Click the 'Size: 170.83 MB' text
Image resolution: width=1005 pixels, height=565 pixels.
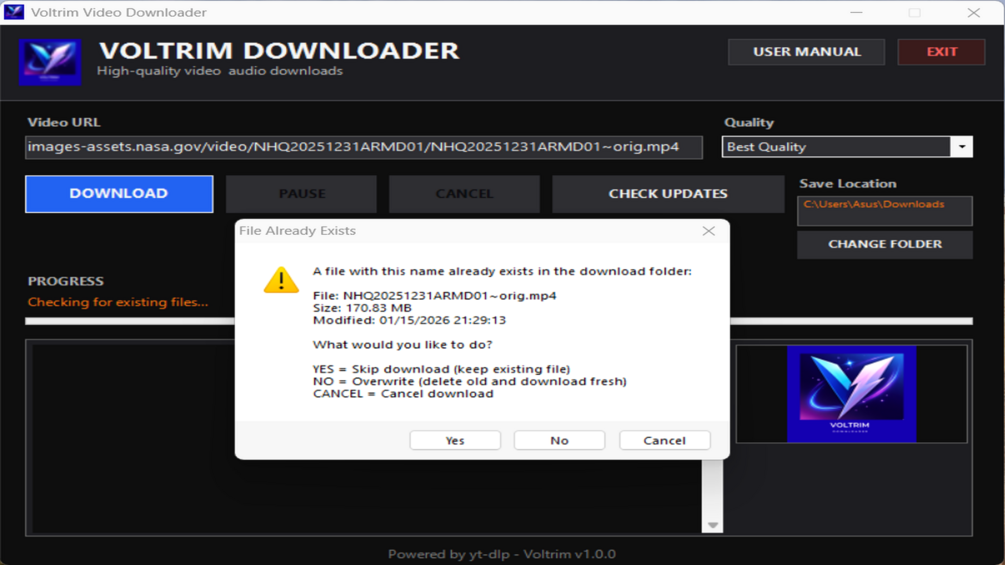[362, 307]
